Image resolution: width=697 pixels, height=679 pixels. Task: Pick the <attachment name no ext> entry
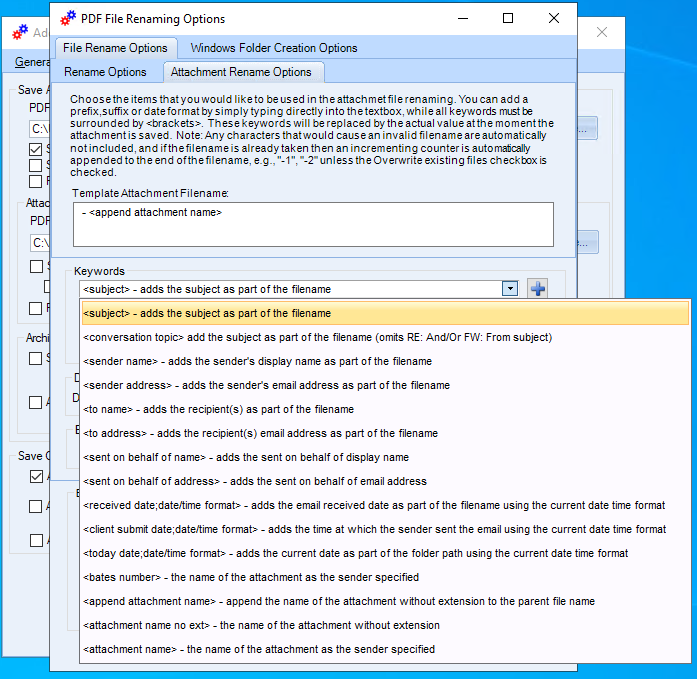pos(385,625)
